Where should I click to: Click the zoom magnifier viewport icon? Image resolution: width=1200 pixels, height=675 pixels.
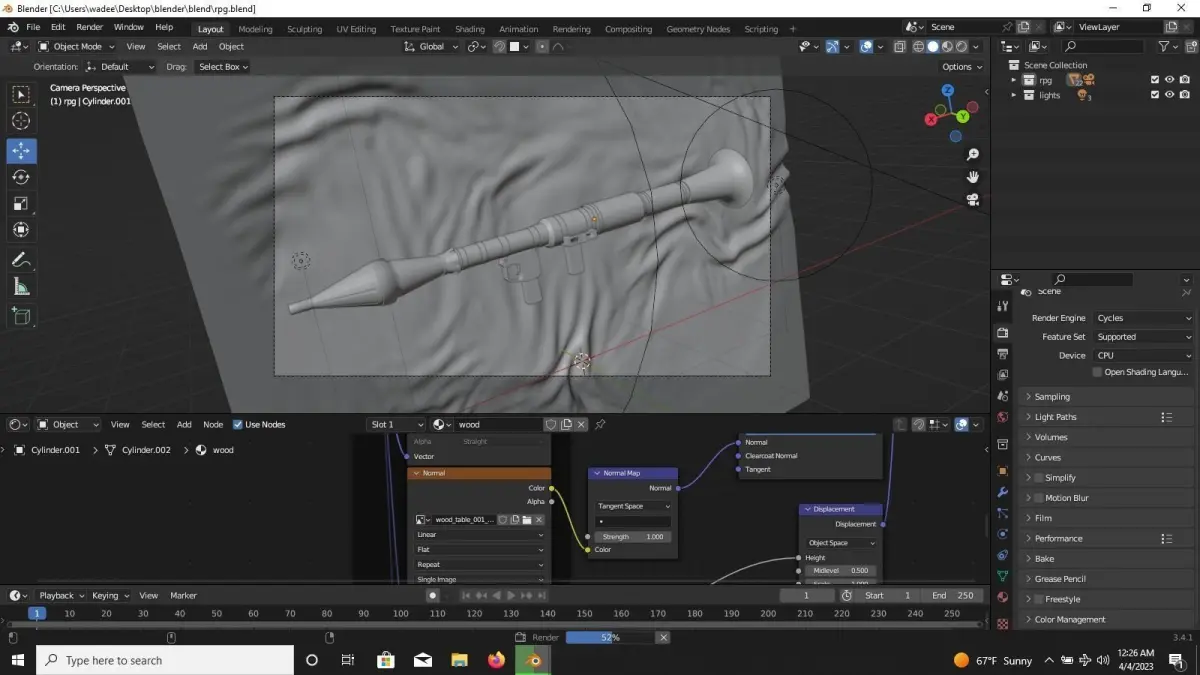(x=972, y=155)
